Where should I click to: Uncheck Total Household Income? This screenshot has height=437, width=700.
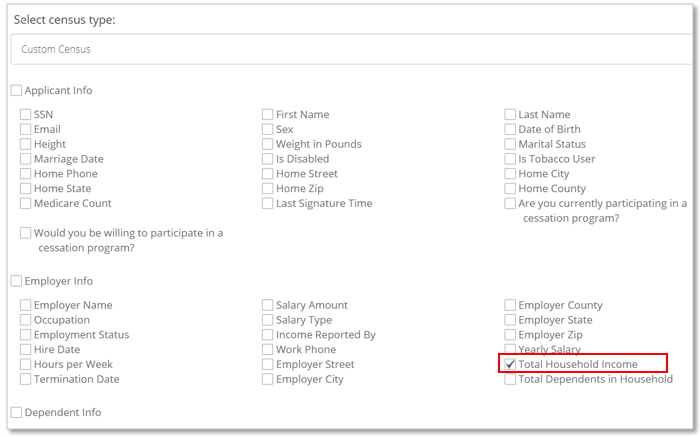click(510, 364)
